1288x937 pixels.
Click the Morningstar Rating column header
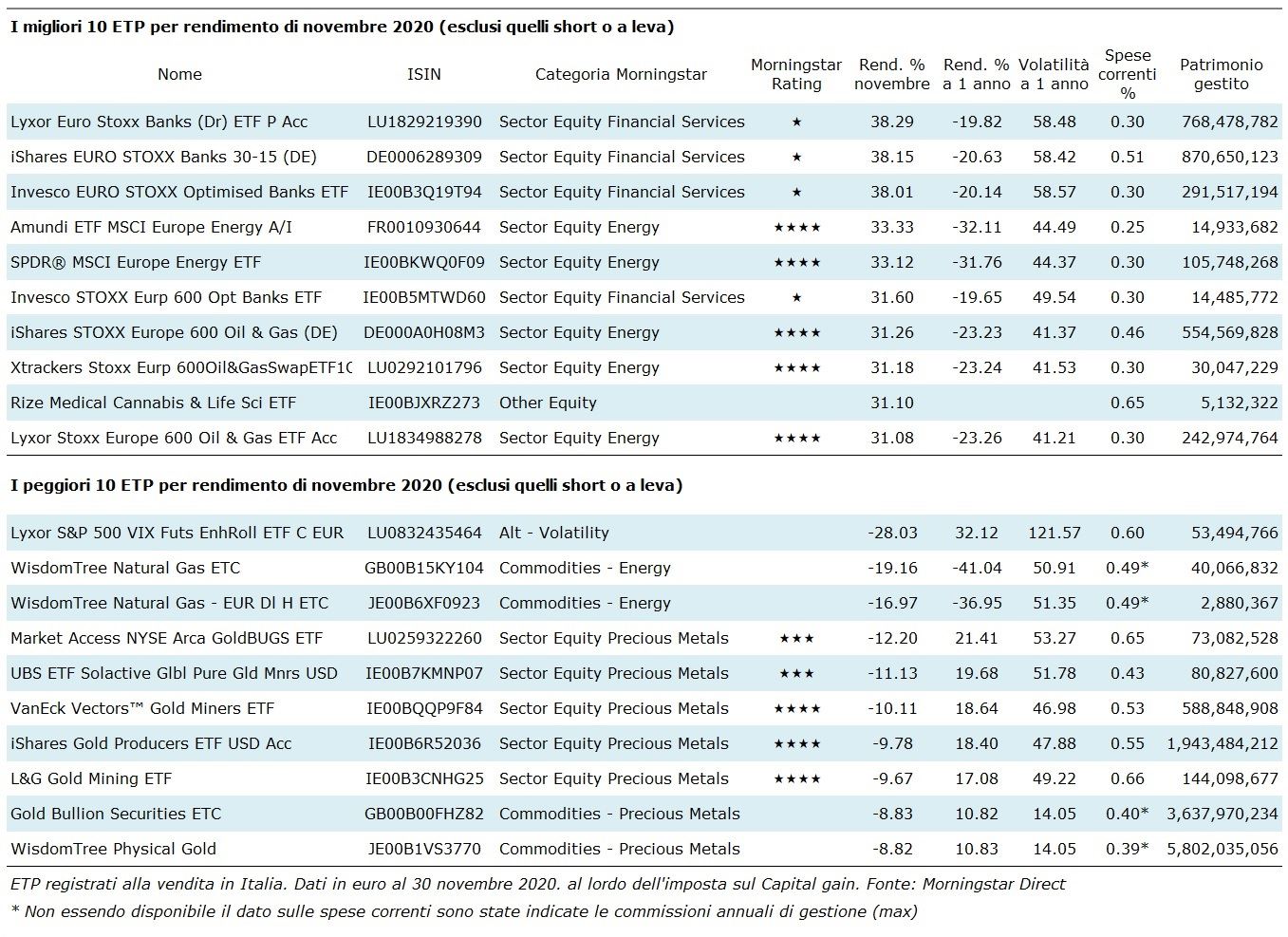tap(795, 74)
